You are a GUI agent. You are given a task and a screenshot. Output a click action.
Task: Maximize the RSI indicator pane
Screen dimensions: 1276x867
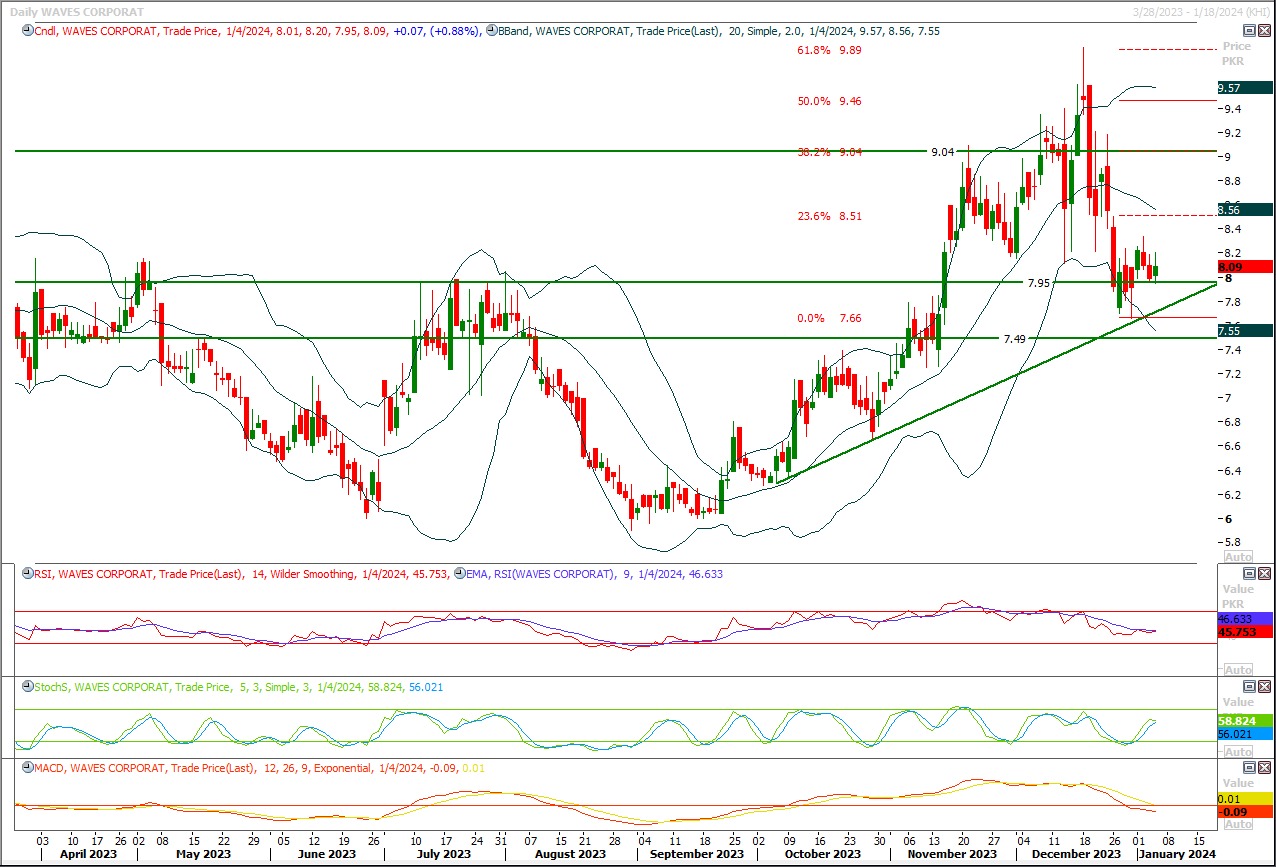pos(1250,574)
